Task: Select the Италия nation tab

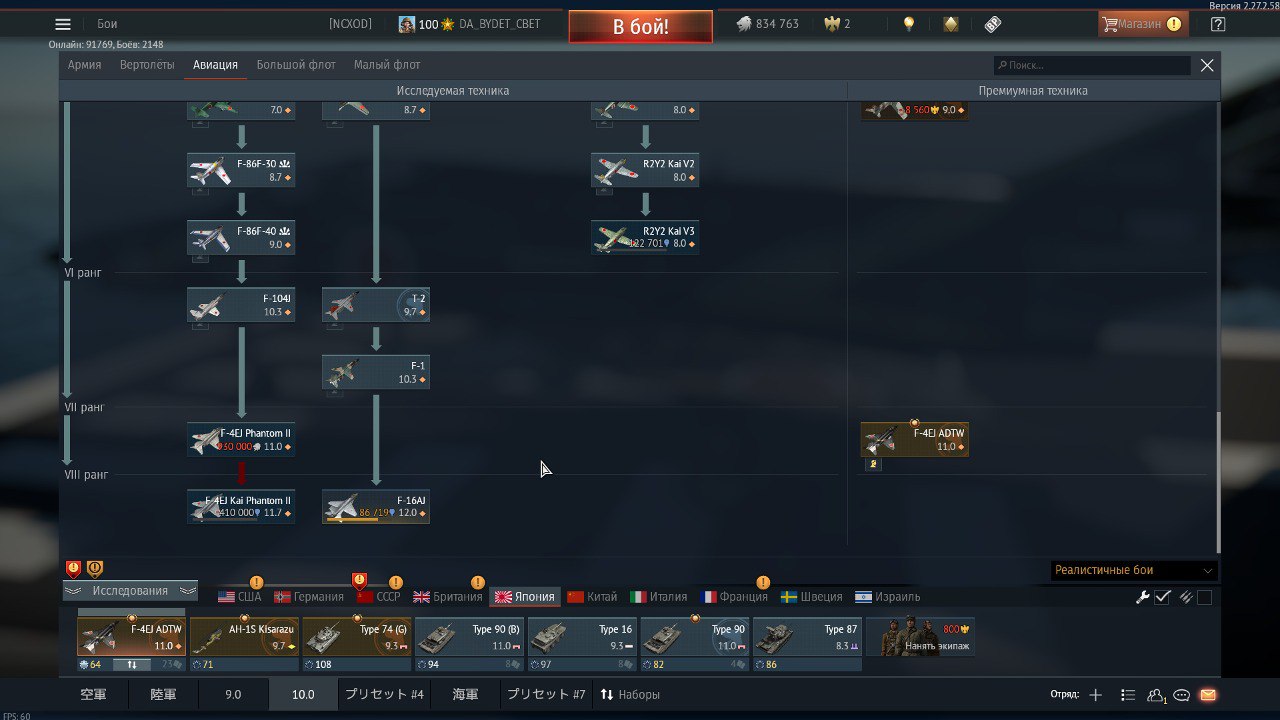Action: [x=659, y=597]
